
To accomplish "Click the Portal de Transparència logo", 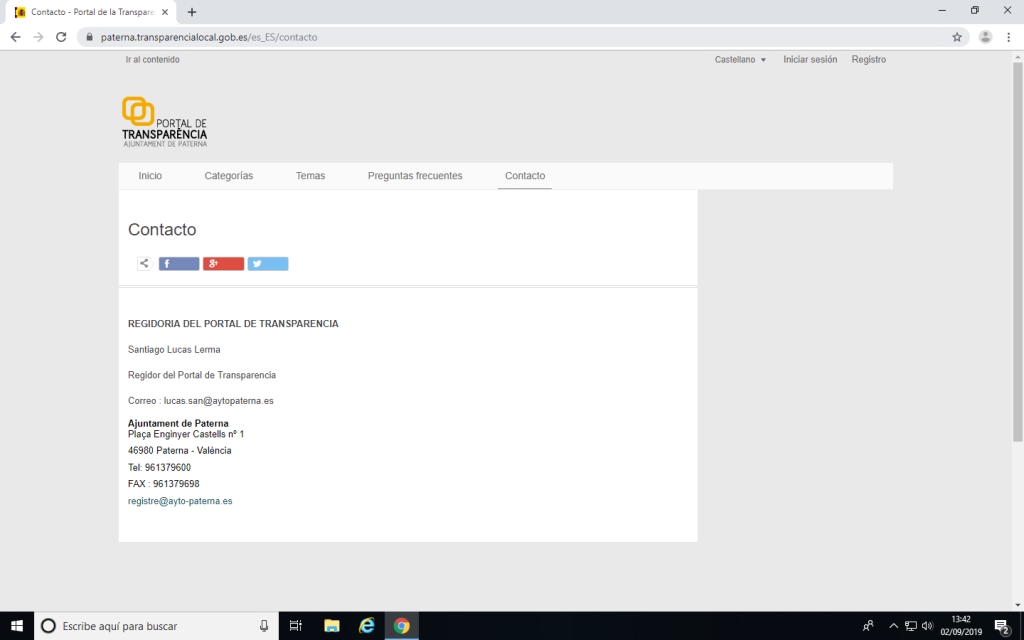I will pos(165,122).
